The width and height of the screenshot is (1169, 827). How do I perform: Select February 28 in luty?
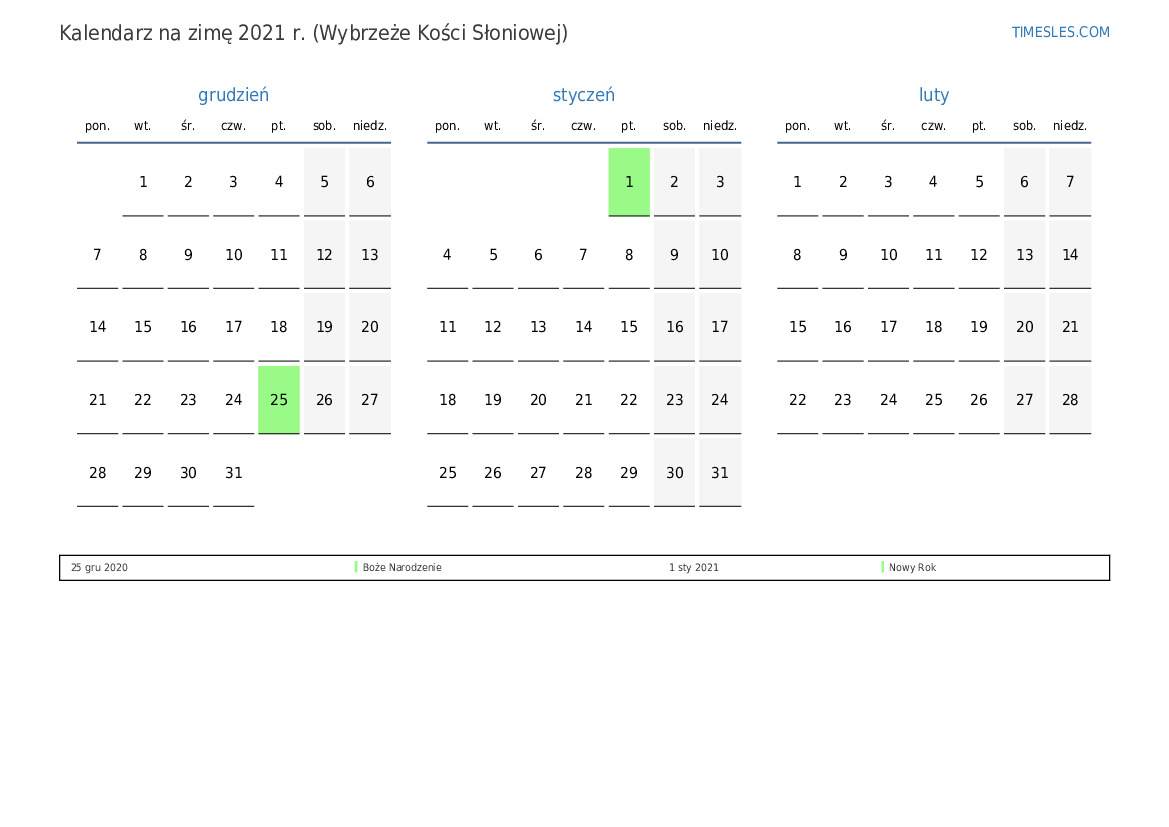[1070, 400]
